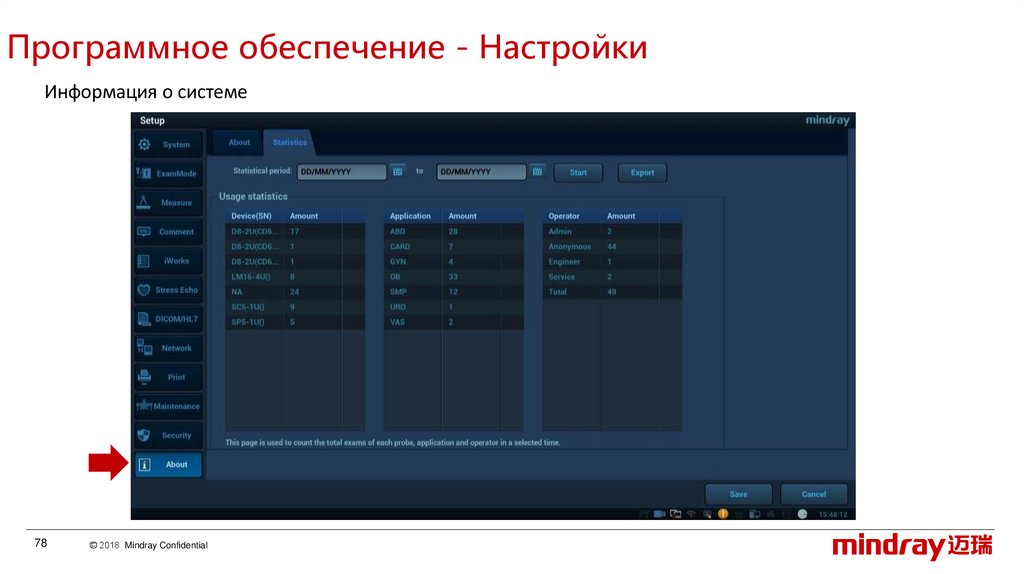1024x574 pixels.
Task: Select the Anonymous operator row
Action: pos(613,247)
